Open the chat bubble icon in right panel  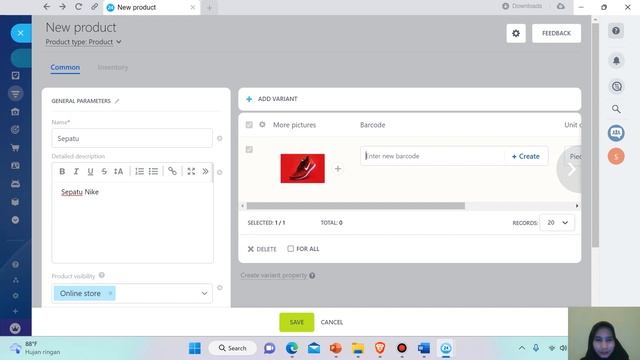[616, 86]
